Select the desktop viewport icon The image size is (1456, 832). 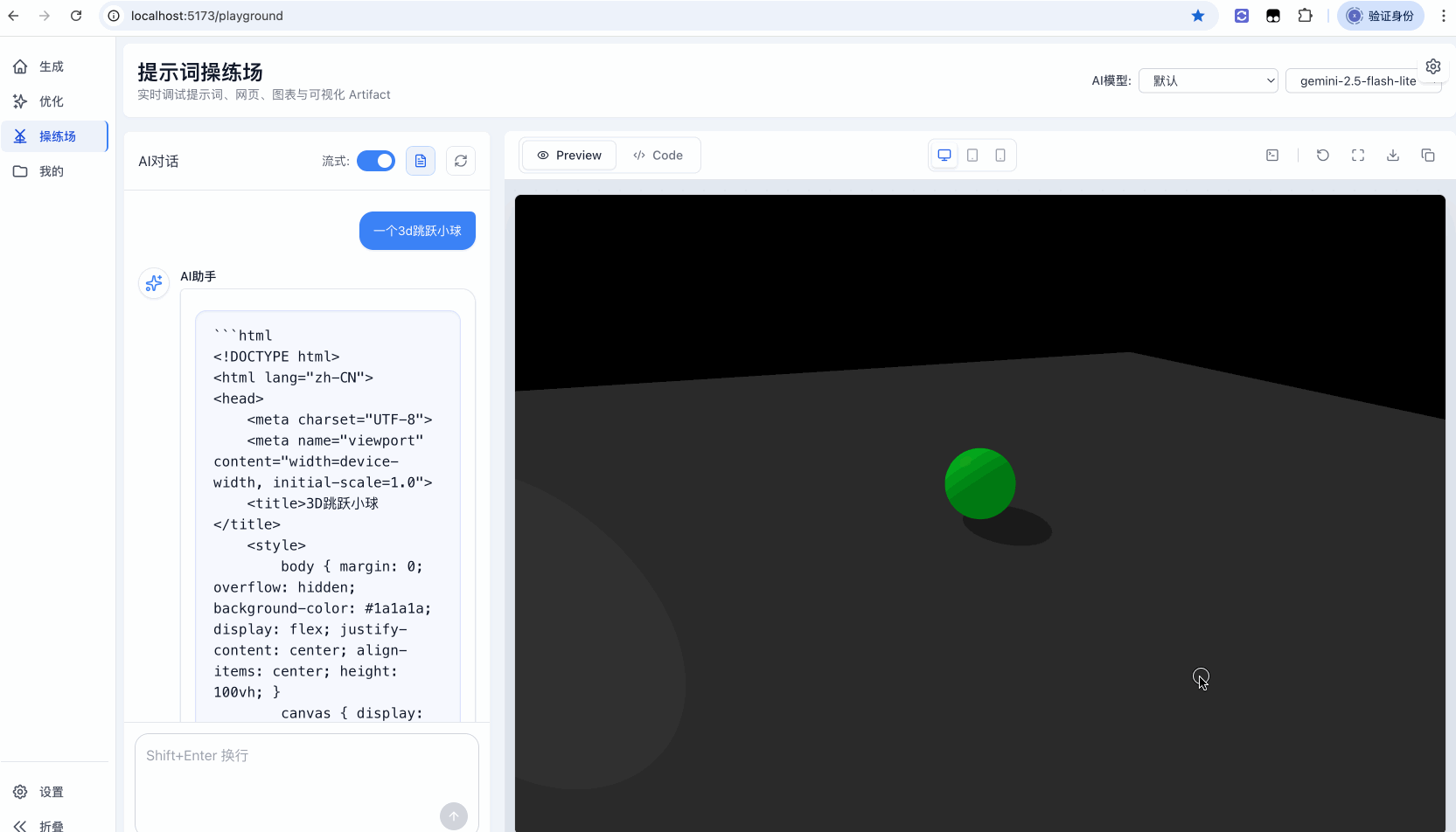(944, 156)
